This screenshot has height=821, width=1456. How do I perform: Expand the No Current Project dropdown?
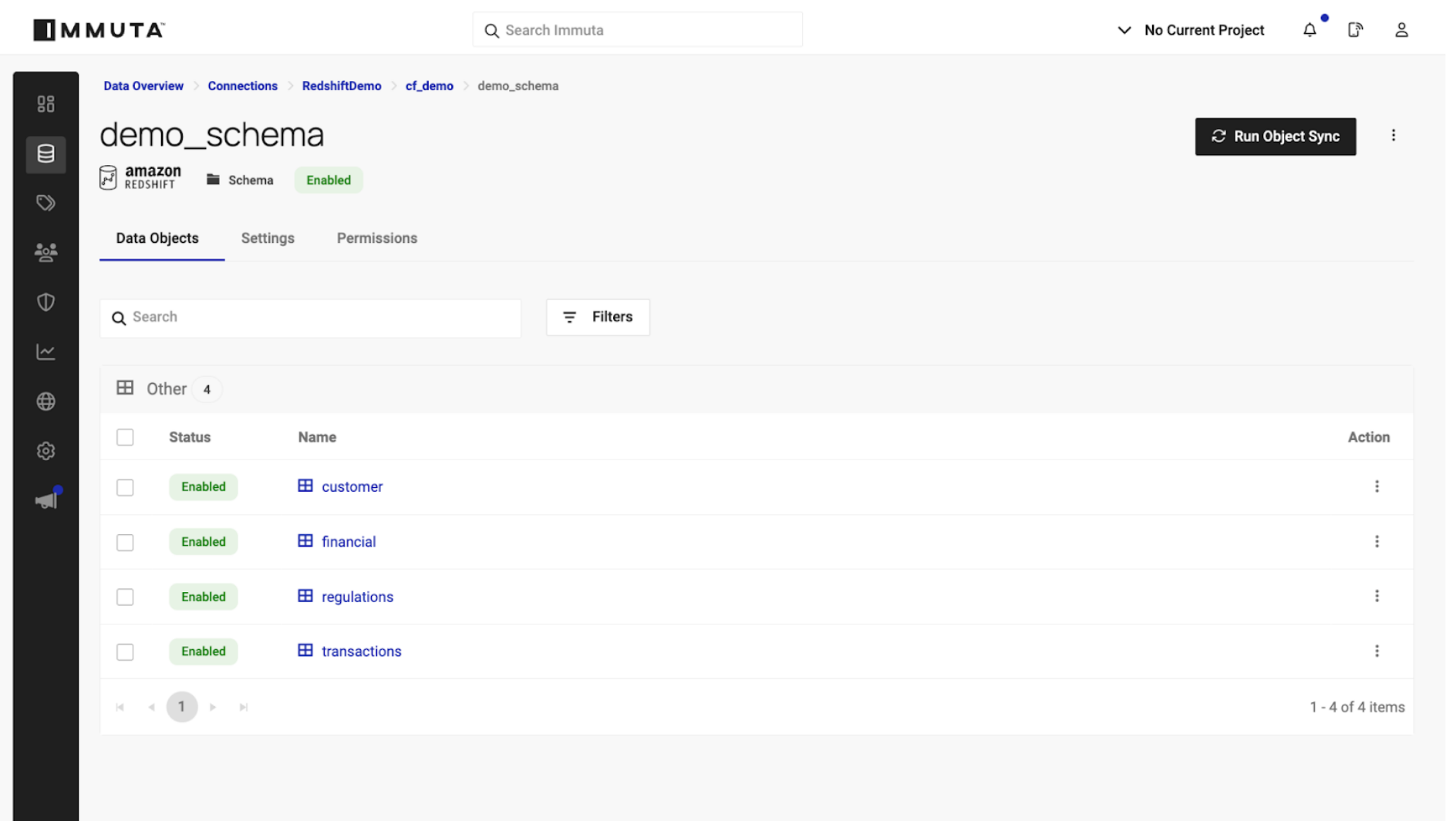[1190, 30]
